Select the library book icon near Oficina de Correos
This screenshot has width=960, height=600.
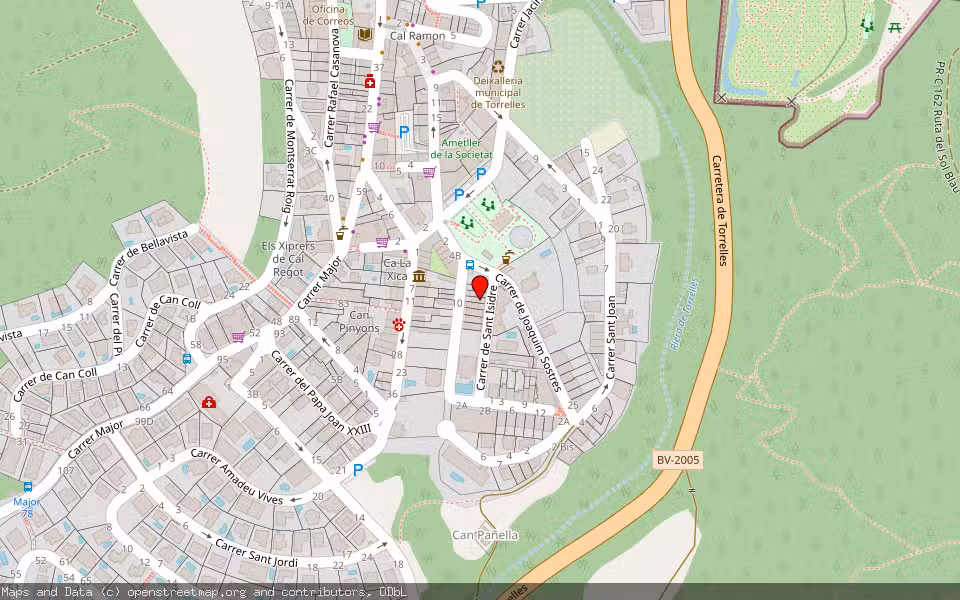pos(365,34)
